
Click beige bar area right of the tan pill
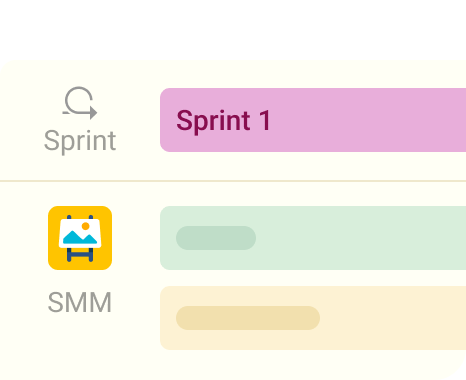(393, 318)
